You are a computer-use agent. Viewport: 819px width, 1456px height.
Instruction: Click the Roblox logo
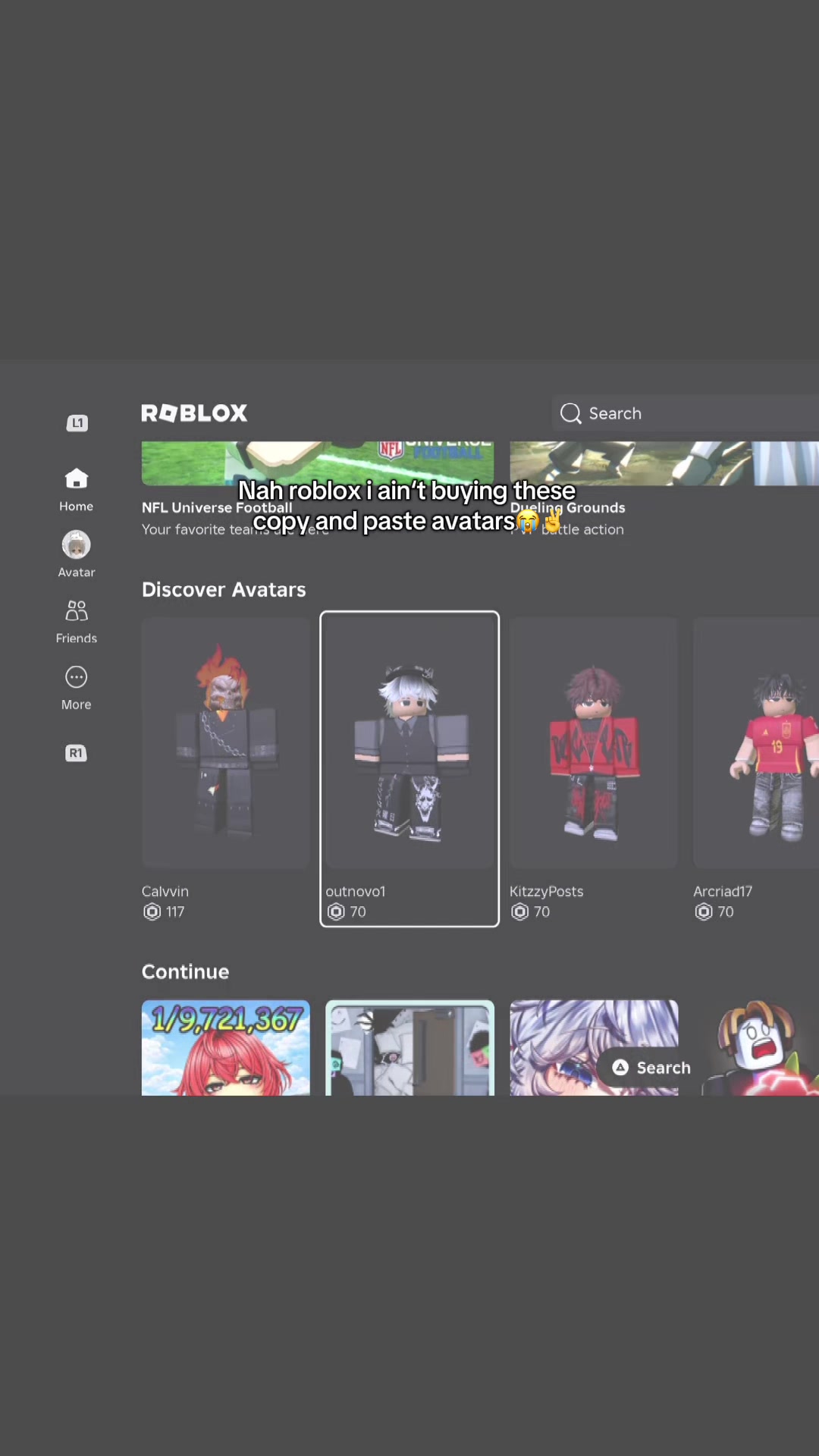point(194,413)
